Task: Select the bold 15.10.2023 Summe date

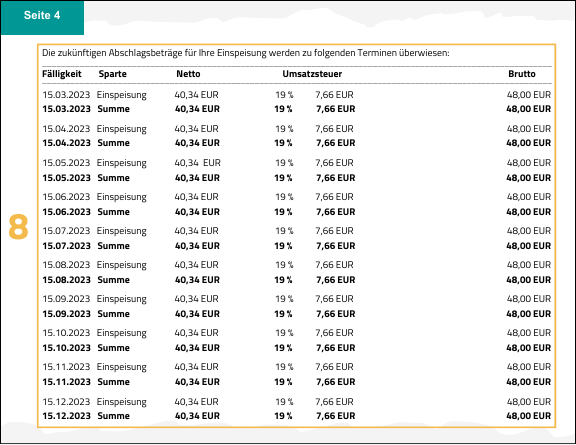Action: point(66,348)
